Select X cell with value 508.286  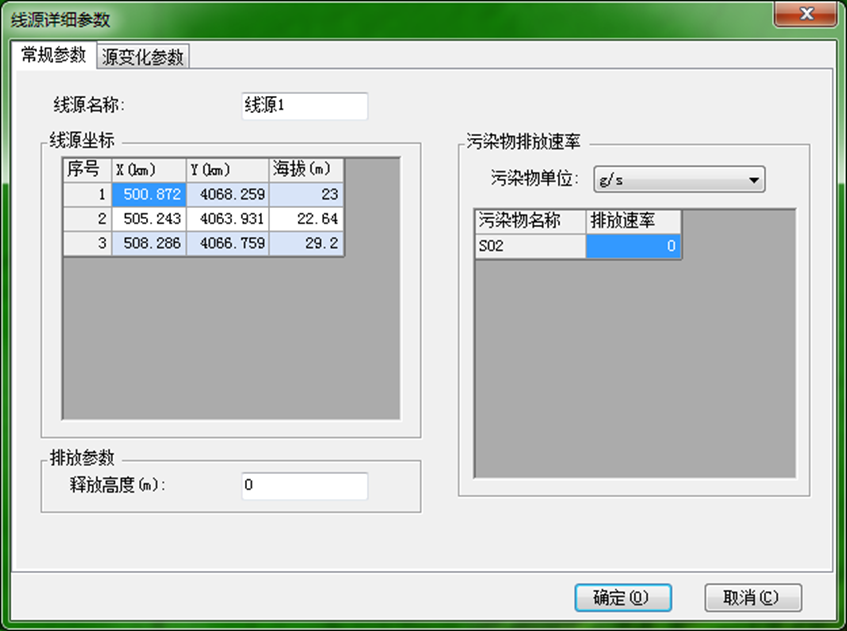click(x=148, y=243)
